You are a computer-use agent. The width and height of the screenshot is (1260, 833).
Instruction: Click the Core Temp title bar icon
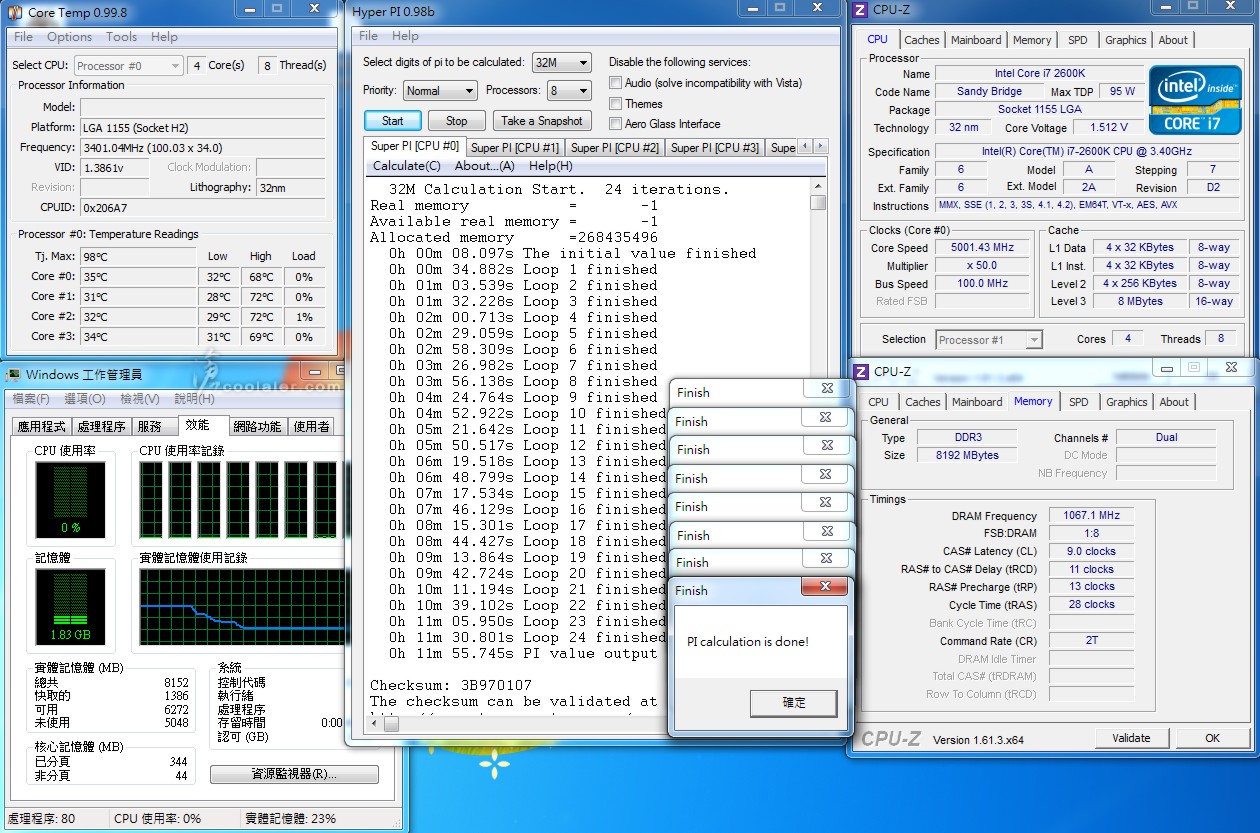pos(14,12)
